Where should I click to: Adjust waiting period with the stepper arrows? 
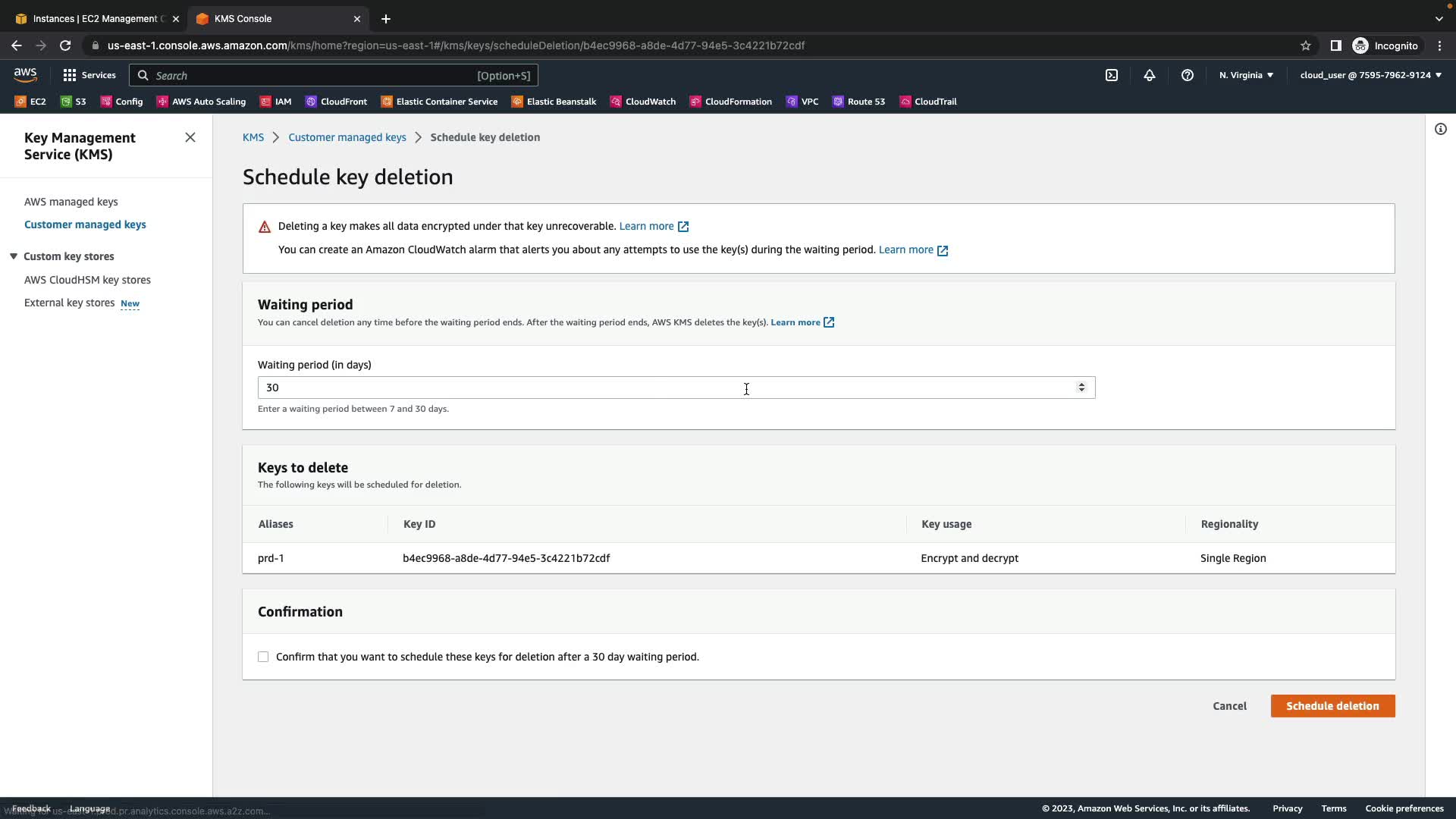coord(1081,388)
